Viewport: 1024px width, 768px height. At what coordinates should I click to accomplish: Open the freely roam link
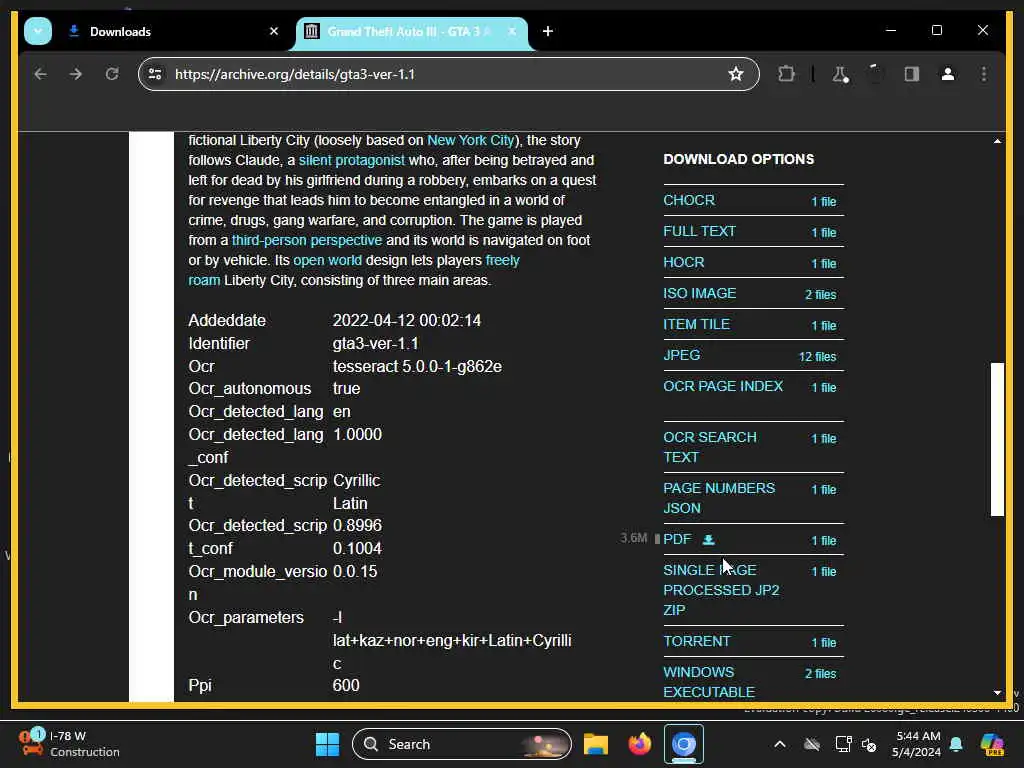[502, 260]
